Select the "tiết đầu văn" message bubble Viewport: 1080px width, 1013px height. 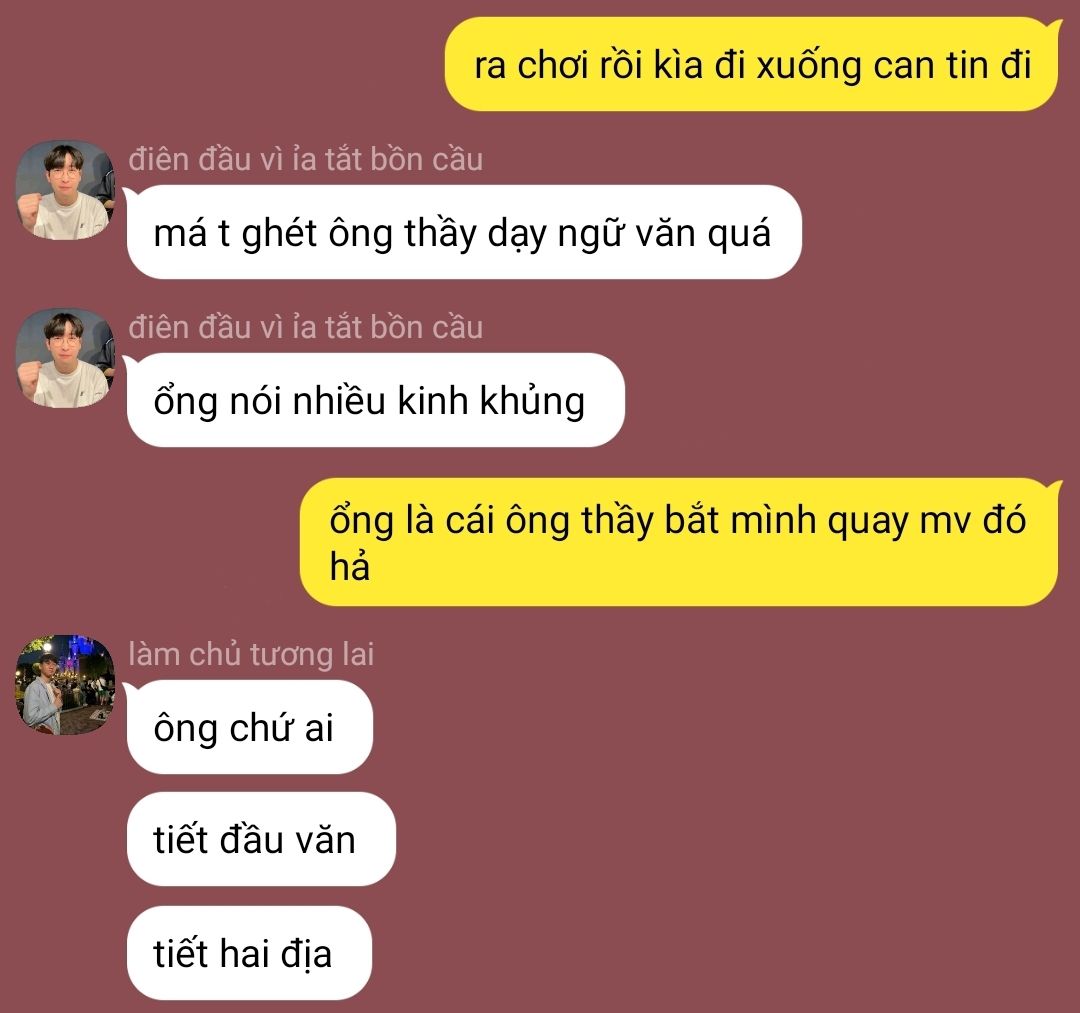(x=261, y=839)
